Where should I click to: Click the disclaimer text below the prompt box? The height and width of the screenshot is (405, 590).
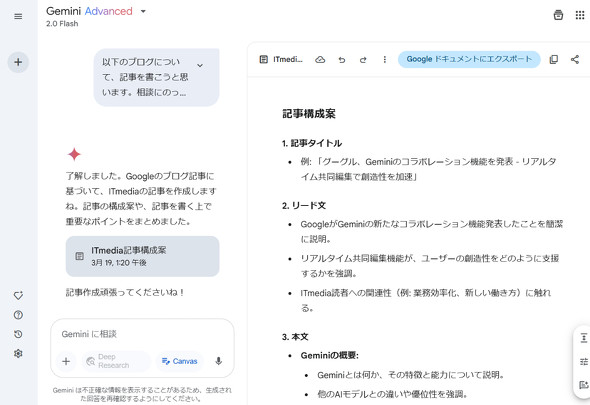coord(142,394)
